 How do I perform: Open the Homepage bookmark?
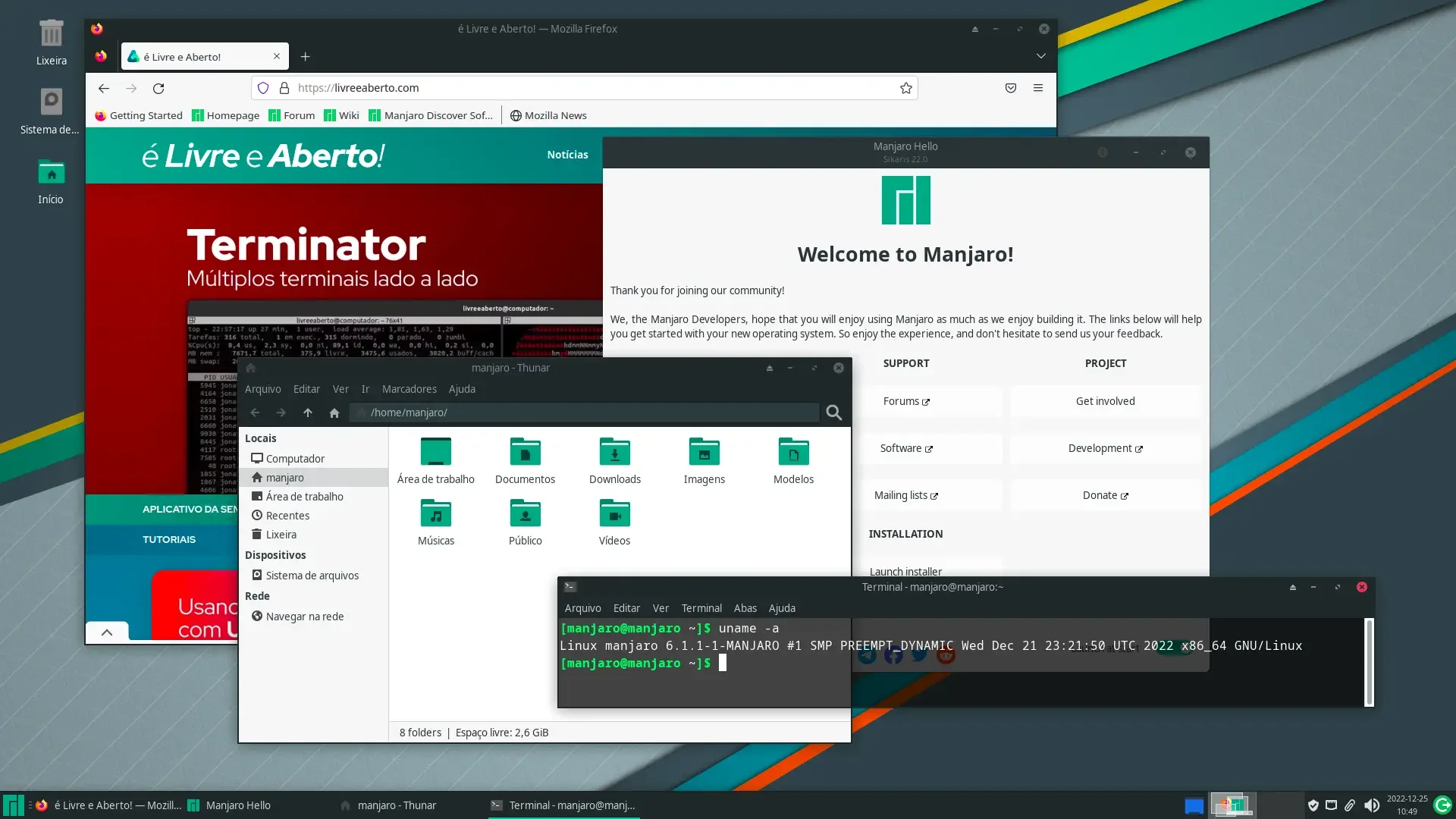tap(226, 115)
